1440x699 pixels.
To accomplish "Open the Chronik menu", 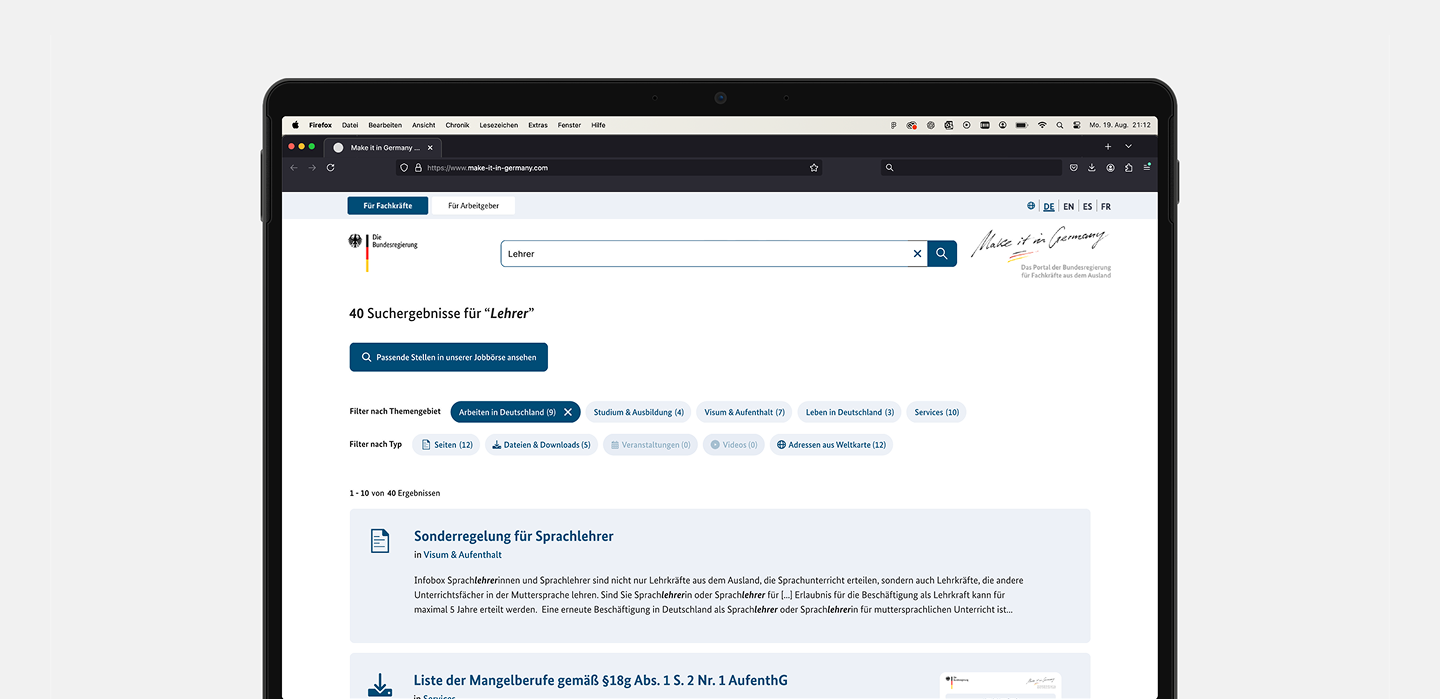I will [x=457, y=125].
